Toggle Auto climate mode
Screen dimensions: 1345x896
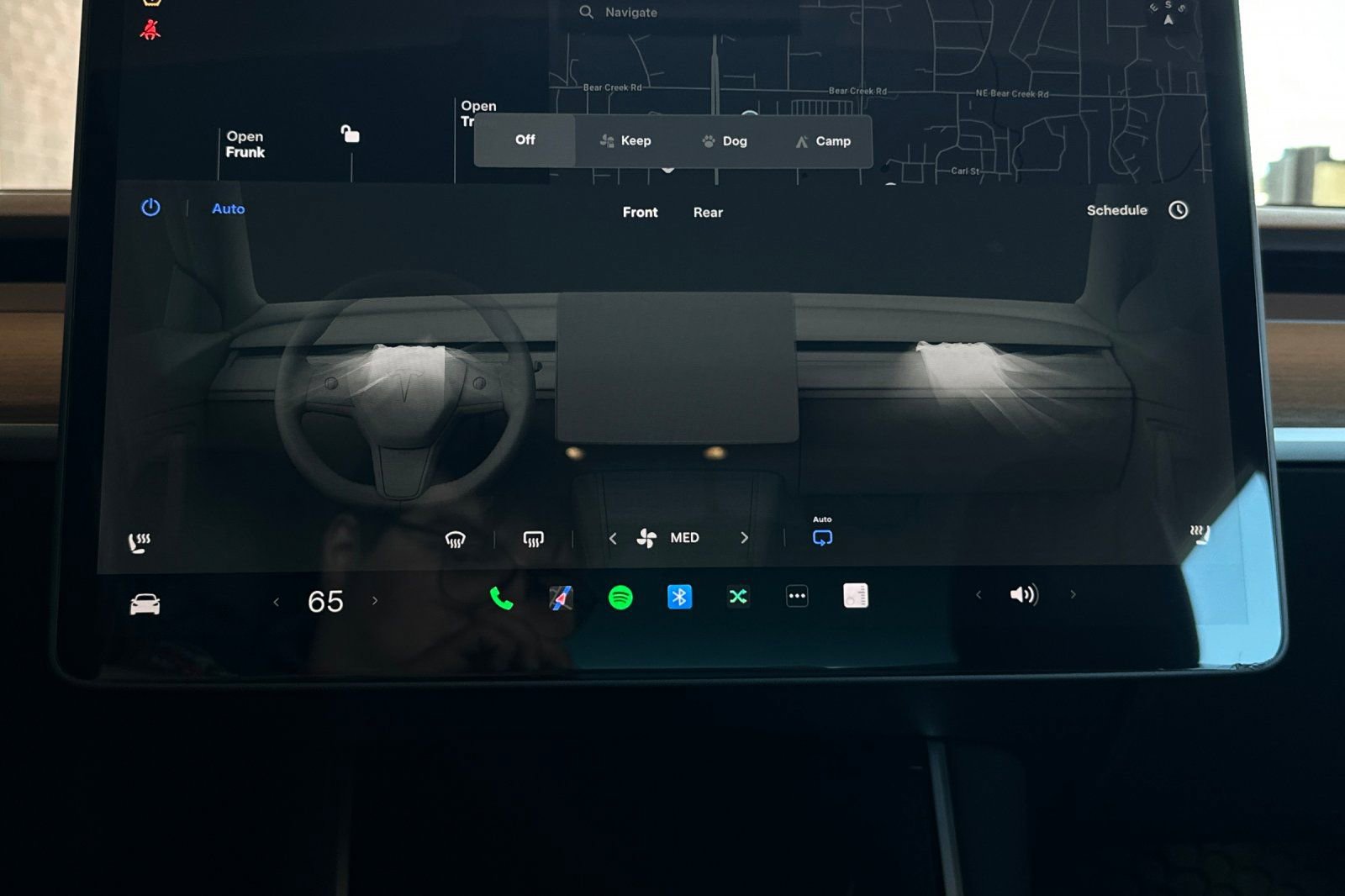tap(228, 208)
